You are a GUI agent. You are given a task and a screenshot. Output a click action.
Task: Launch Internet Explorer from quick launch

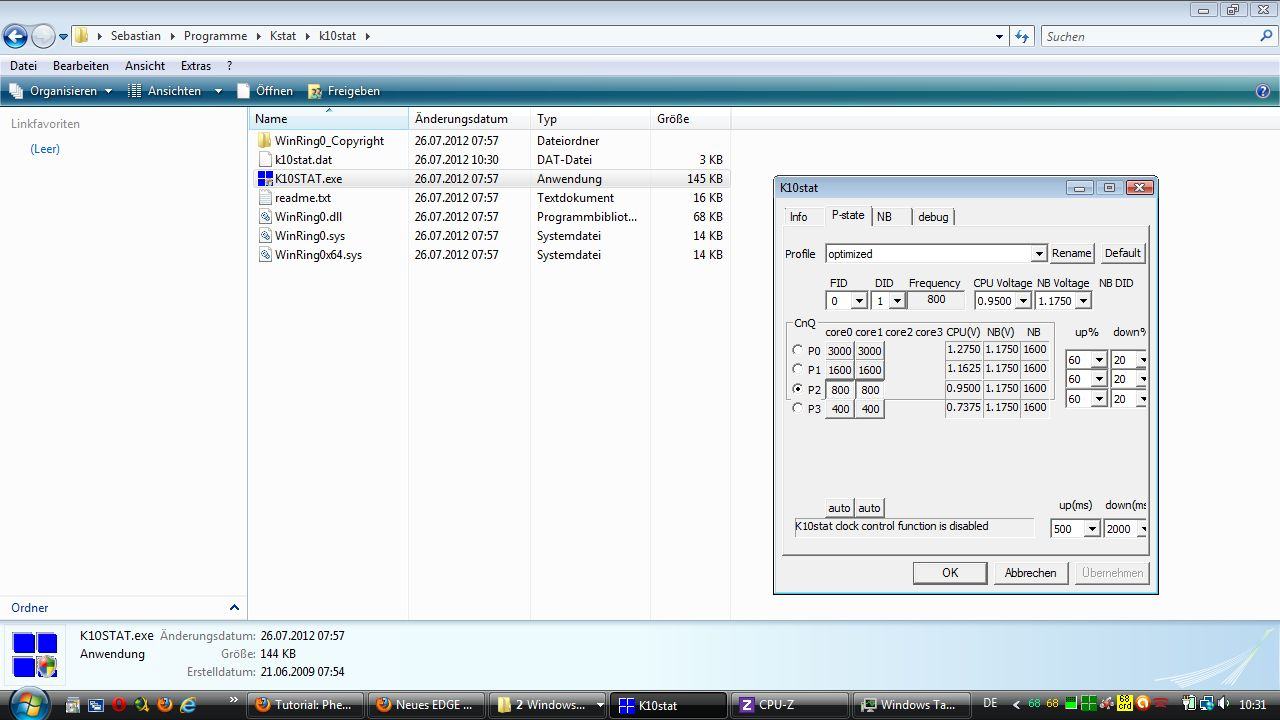(188, 705)
